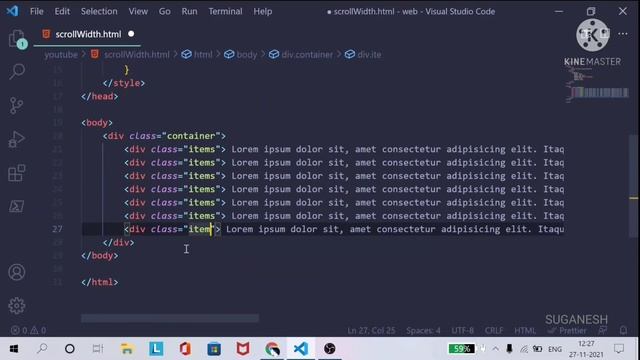Viewport: 640px width, 360px height.
Task: Open File Explorer from the taskbar
Action: 127,349
